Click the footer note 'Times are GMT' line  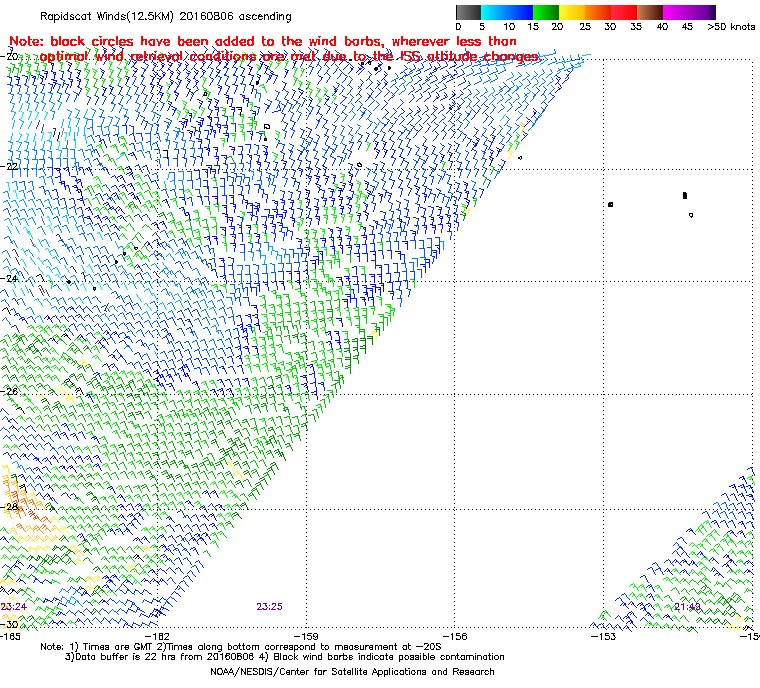click(x=241, y=647)
